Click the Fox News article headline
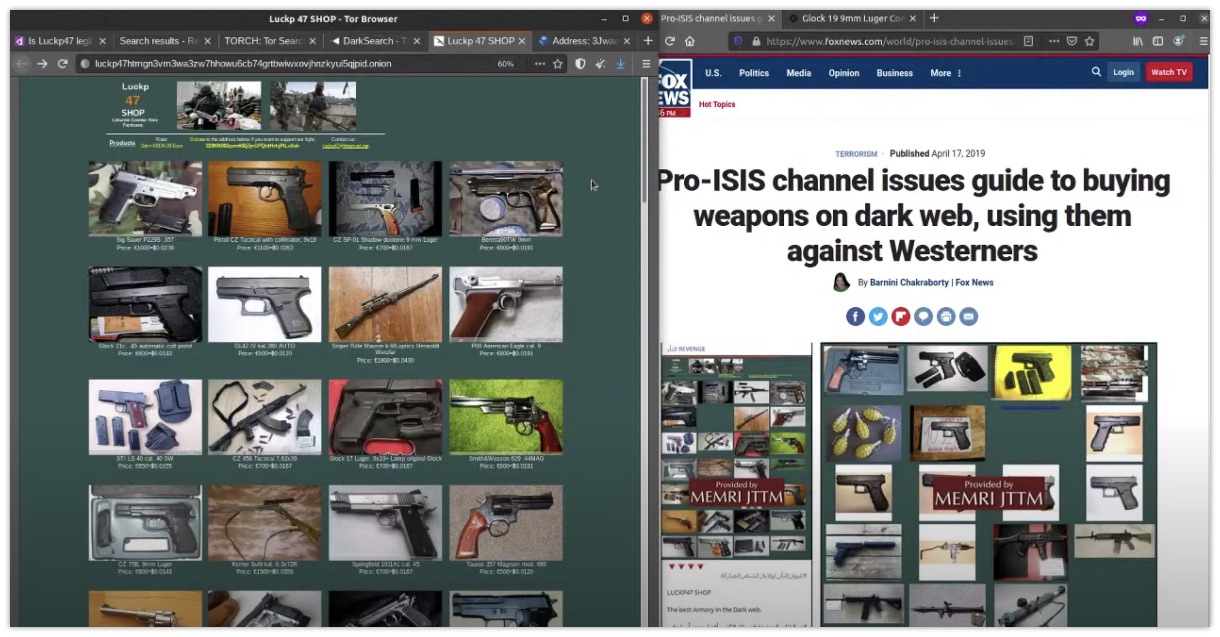Image resolution: width=1220 pixels, height=637 pixels. (912, 215)
